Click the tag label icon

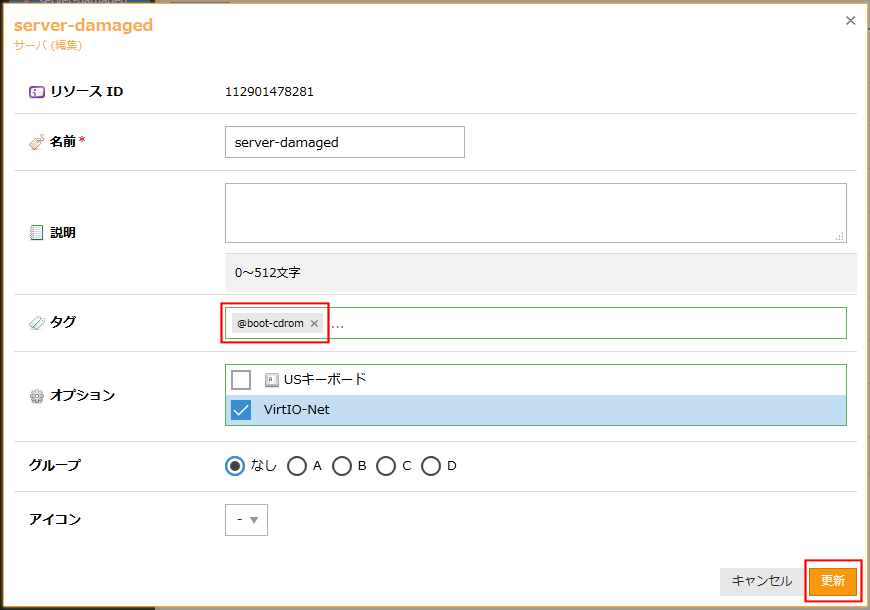pos(37,322)
